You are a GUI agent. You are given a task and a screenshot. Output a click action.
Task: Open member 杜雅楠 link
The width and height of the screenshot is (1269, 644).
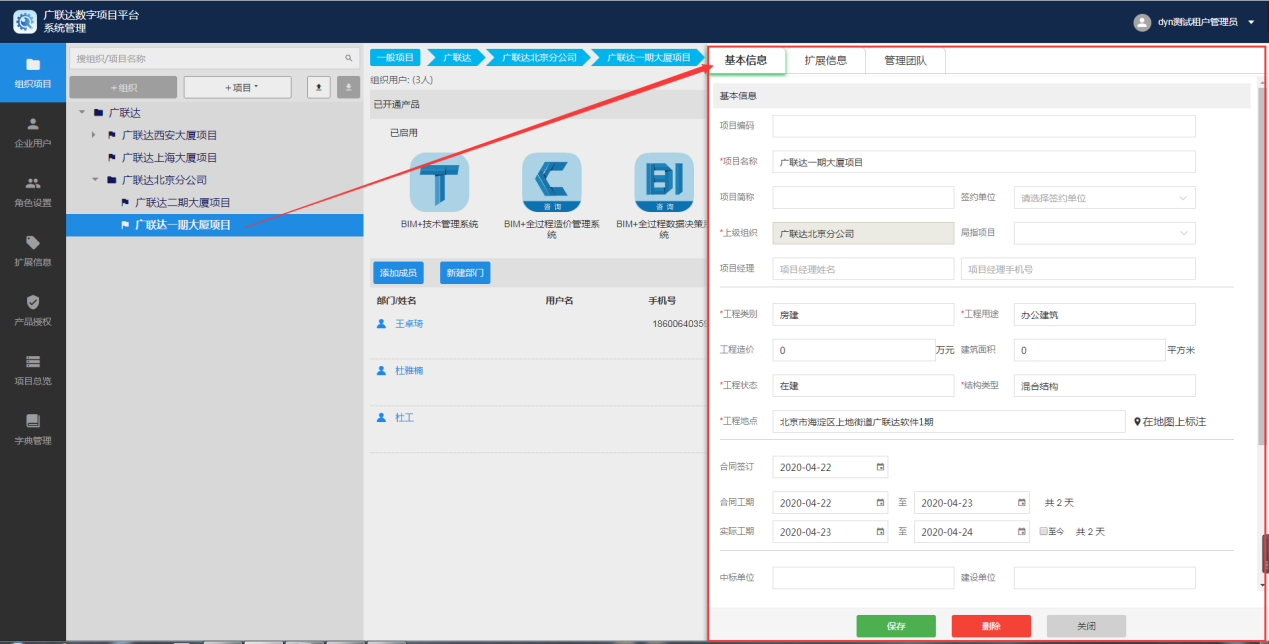coord(409,371)
